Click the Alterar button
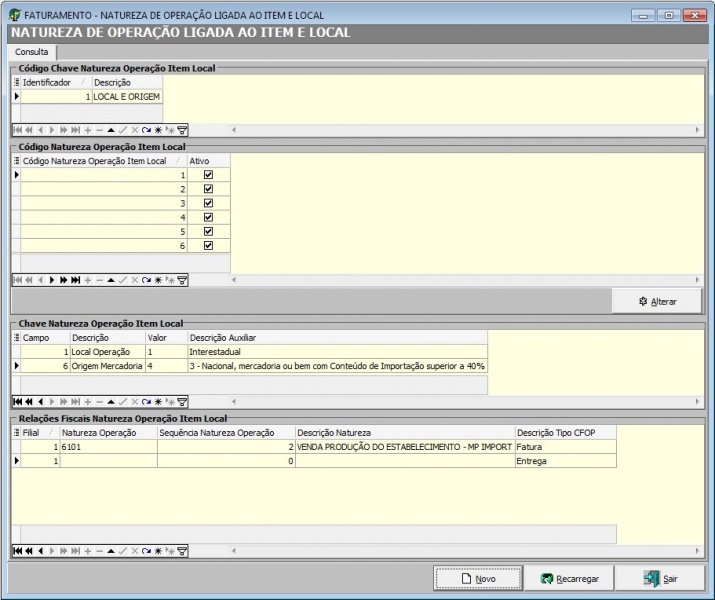Viewport: 715px width, 600px height. (657, 302)
